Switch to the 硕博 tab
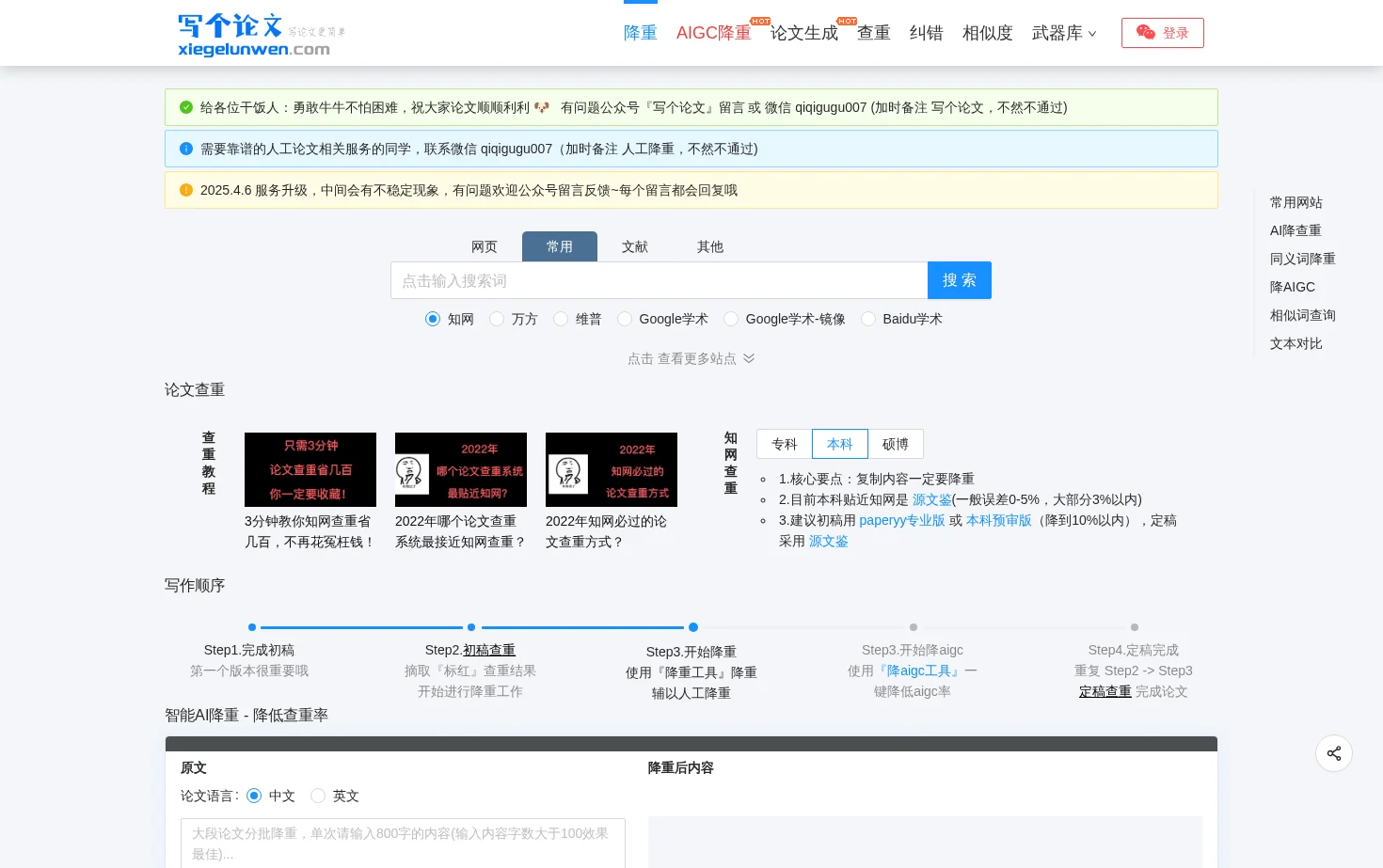The height and width of the screenshot is (868, 1383). click(896, 444)
